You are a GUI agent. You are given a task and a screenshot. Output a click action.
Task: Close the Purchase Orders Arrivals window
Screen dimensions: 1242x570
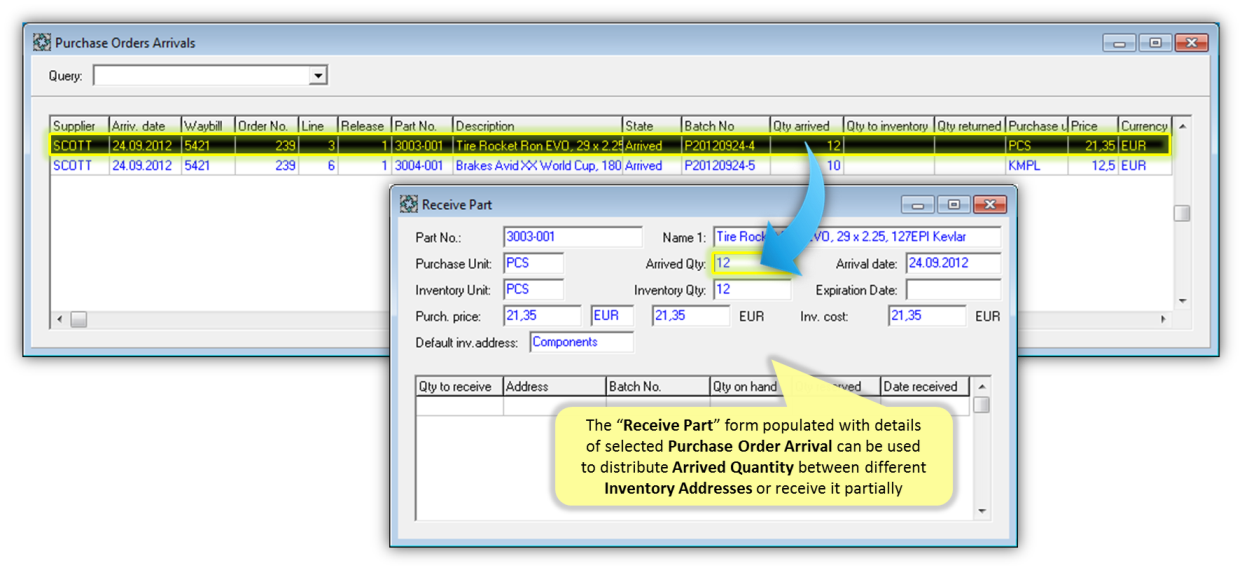pos(1191,43)
